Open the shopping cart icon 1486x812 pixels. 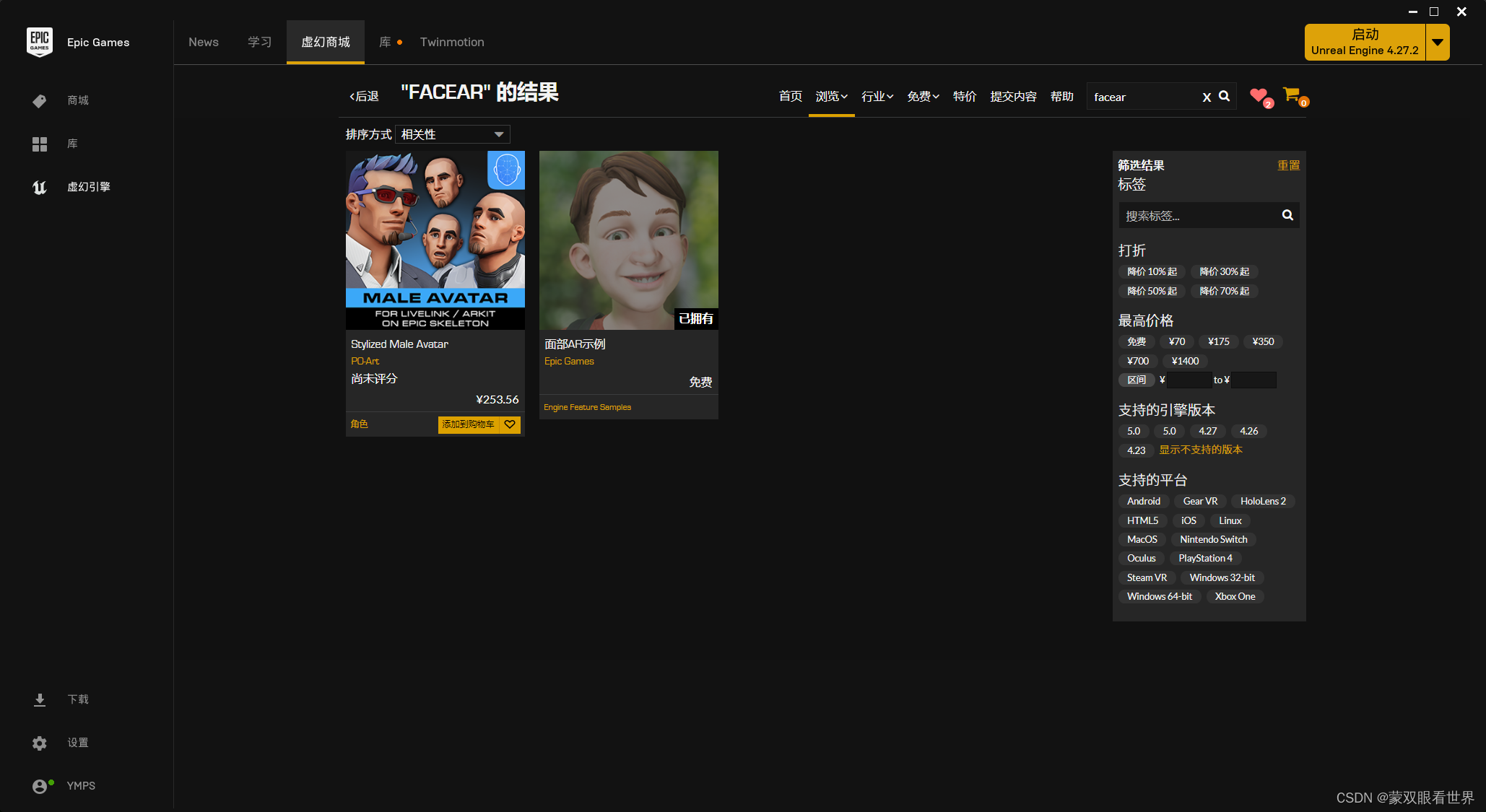(x=1291, y=95)
